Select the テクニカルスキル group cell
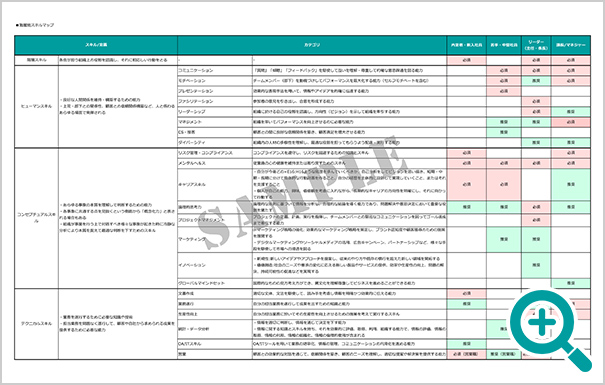This screenshot has width=605, height=385. coord(36,324)
